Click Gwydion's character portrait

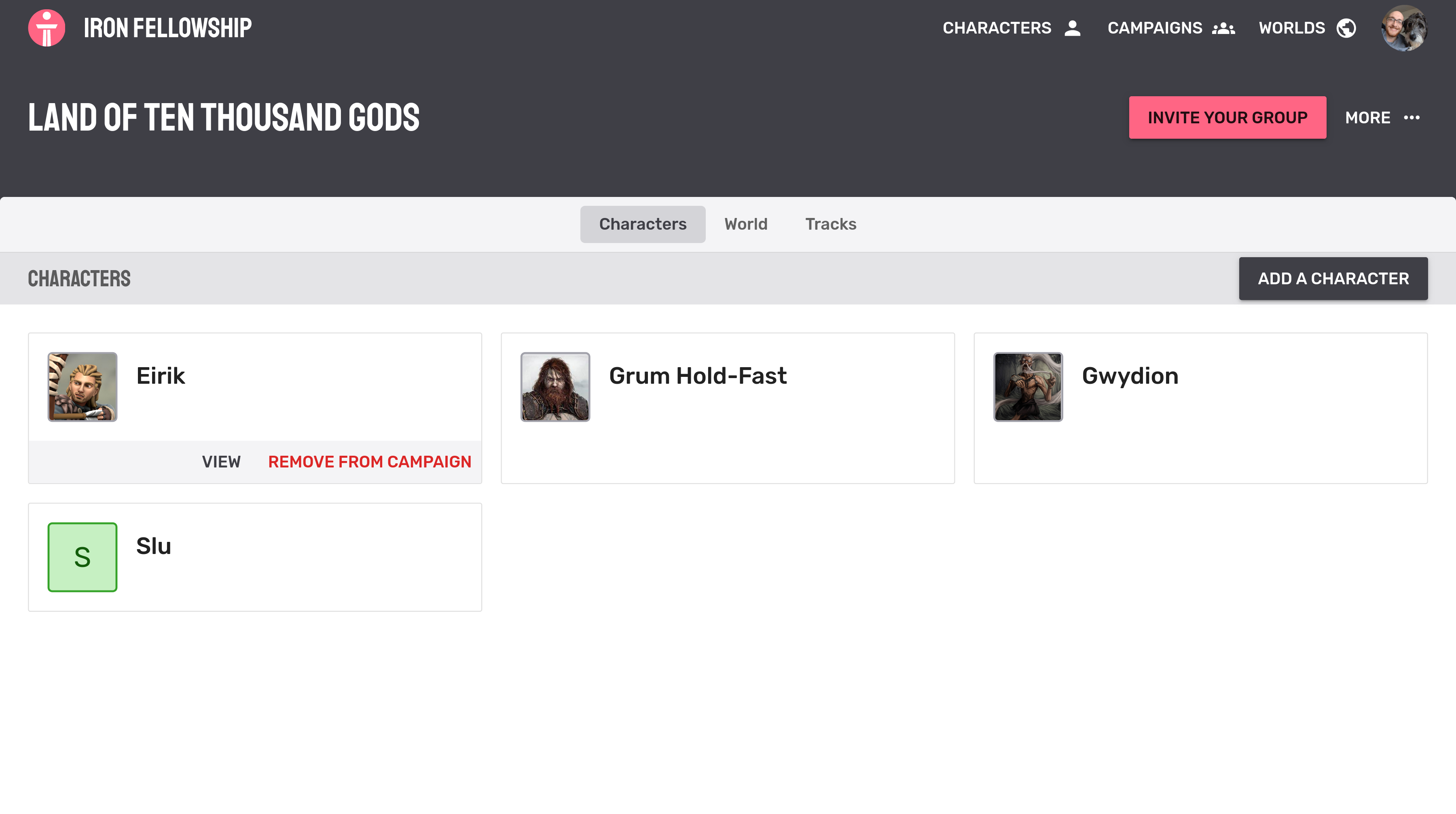pos(1028,387)
